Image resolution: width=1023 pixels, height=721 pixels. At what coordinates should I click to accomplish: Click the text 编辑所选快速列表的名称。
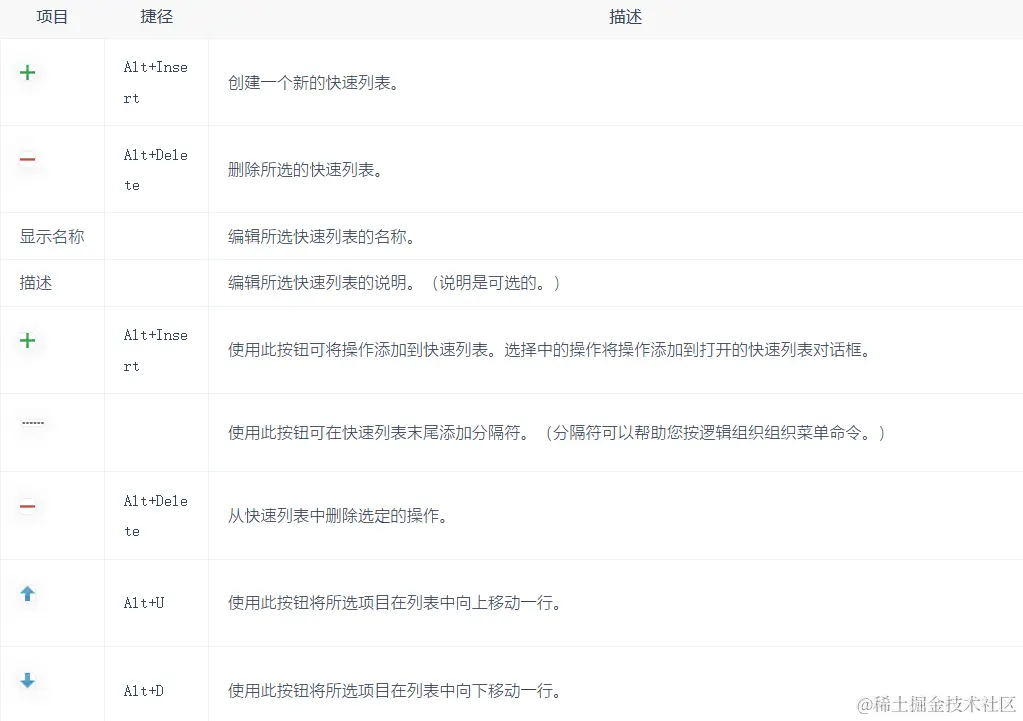(x=322, y=236)
